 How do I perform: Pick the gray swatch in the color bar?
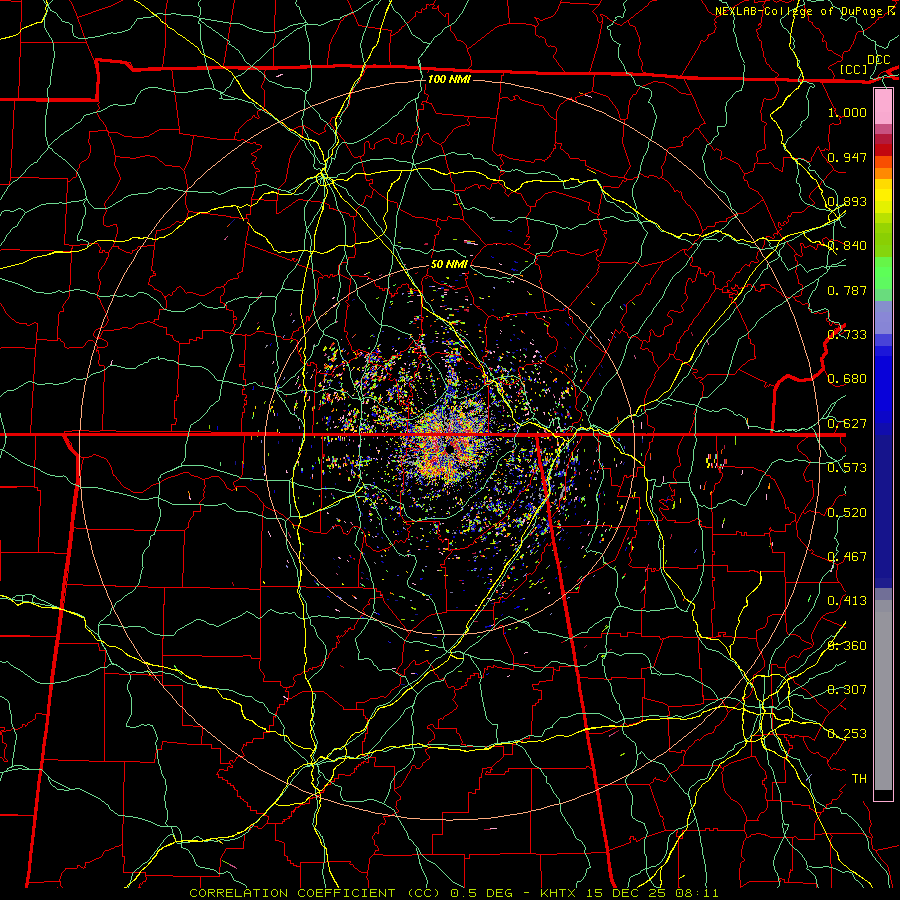pos(883,695)
